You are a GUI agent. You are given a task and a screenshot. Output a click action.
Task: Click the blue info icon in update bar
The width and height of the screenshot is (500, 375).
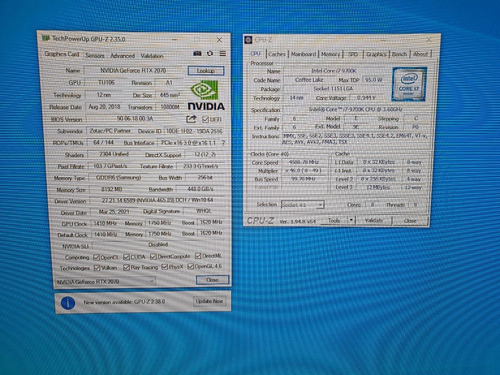coord(68,303)
